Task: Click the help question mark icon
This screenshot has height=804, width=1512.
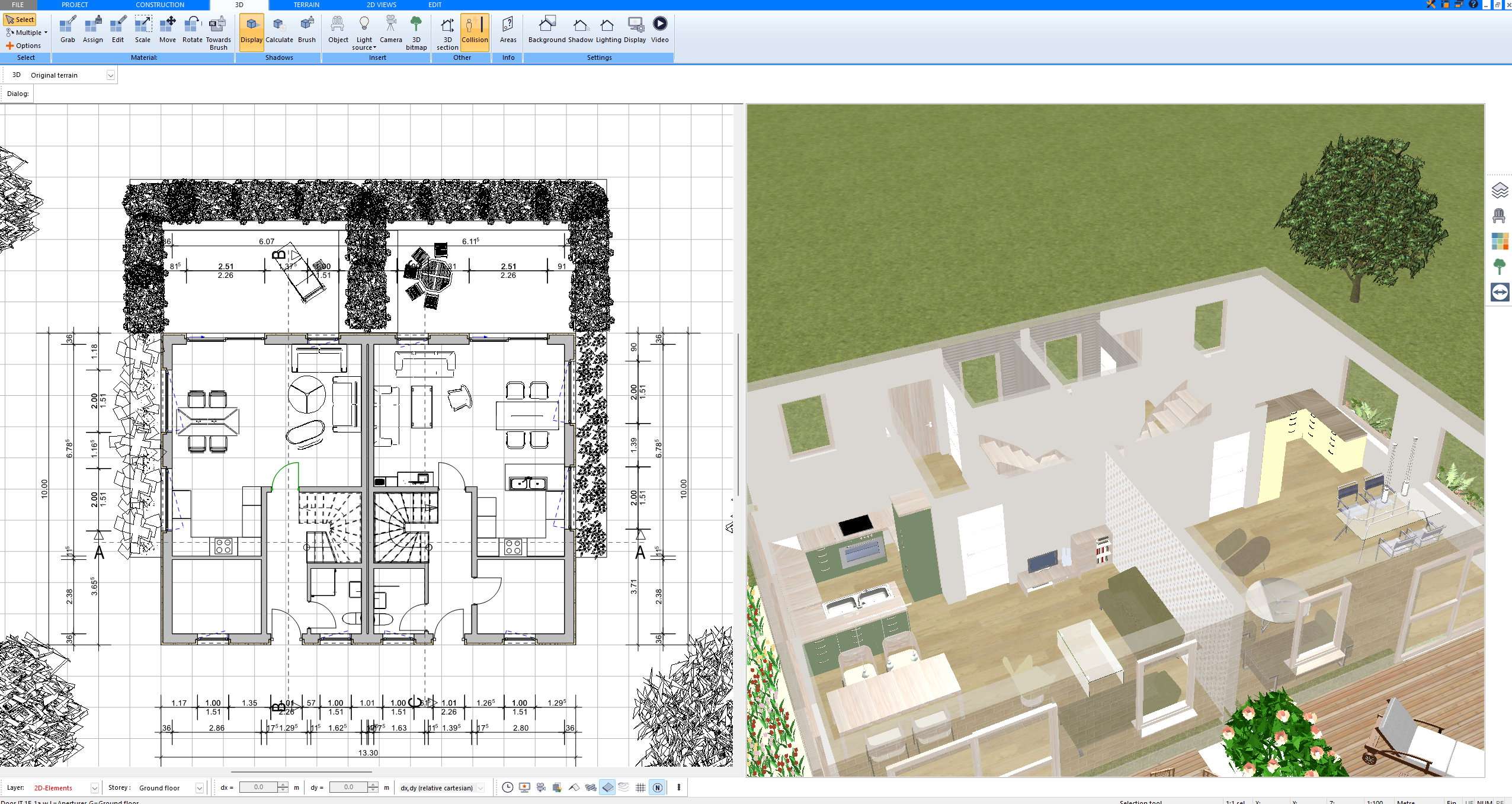Action: [x=1473, y=4]
